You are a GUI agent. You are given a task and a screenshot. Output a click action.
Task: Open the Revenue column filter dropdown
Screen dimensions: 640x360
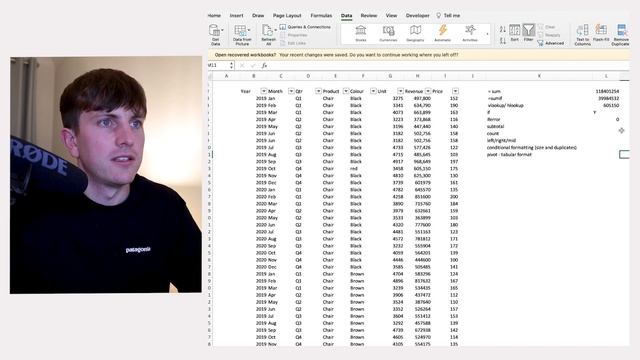(x=428, y=91)
